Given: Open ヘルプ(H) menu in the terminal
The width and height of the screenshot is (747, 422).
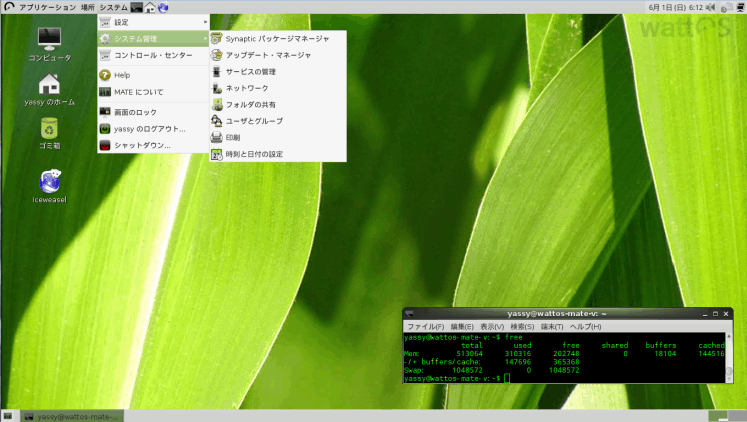Looking at the screenshot, I should tap(585, 327).
